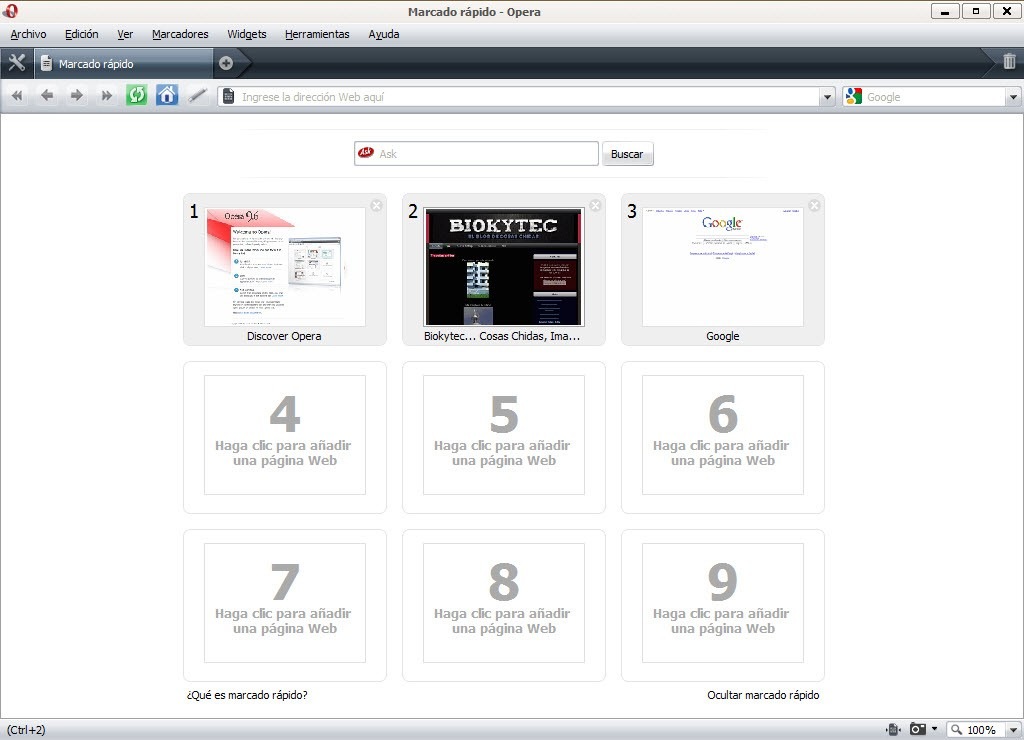This screenshot has height=740, width=1024.
Task: Expand the address bar history dropdown
Action: (827, 97)
